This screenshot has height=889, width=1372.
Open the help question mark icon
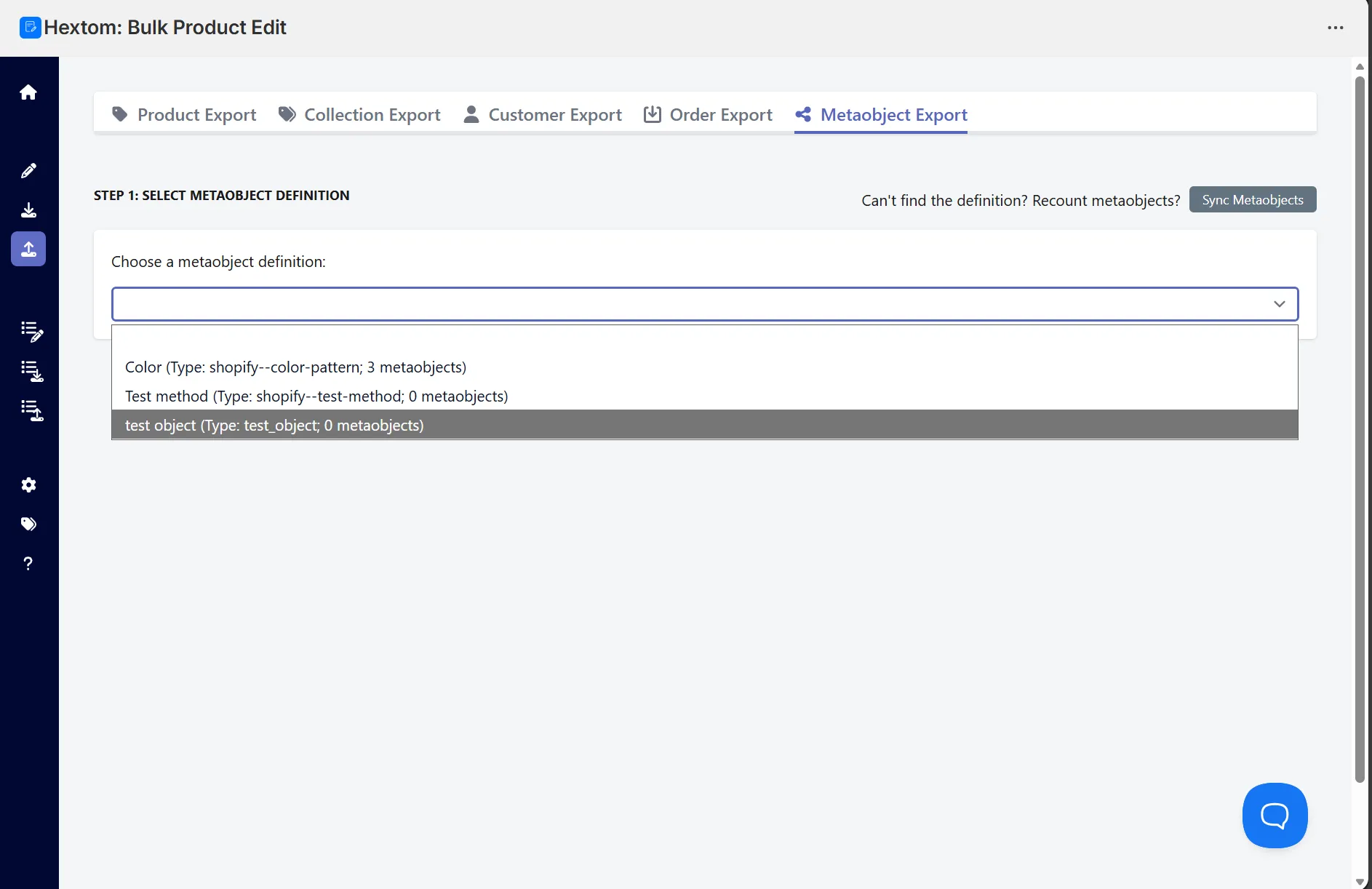click(28, 564)
